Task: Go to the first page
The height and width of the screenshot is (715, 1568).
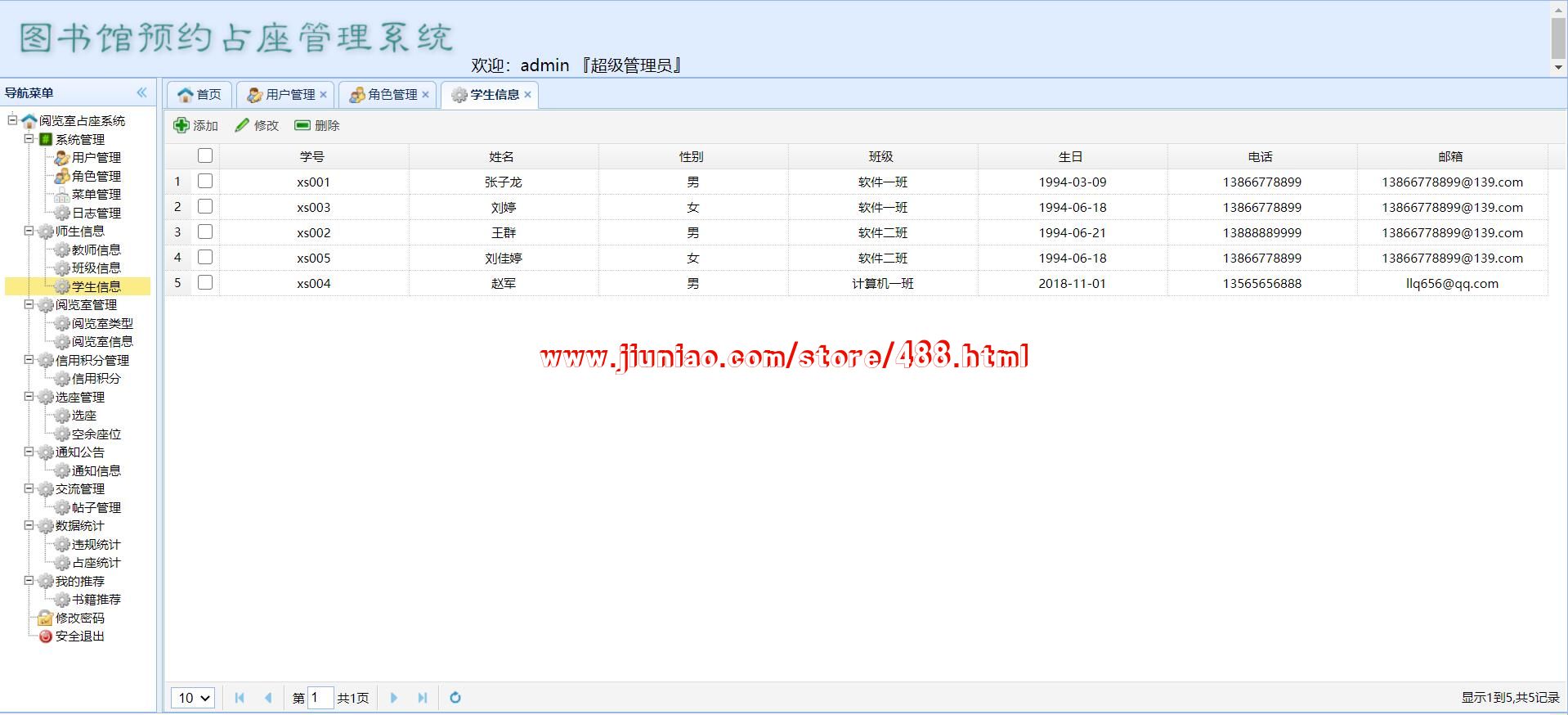Action: (240, 698)
